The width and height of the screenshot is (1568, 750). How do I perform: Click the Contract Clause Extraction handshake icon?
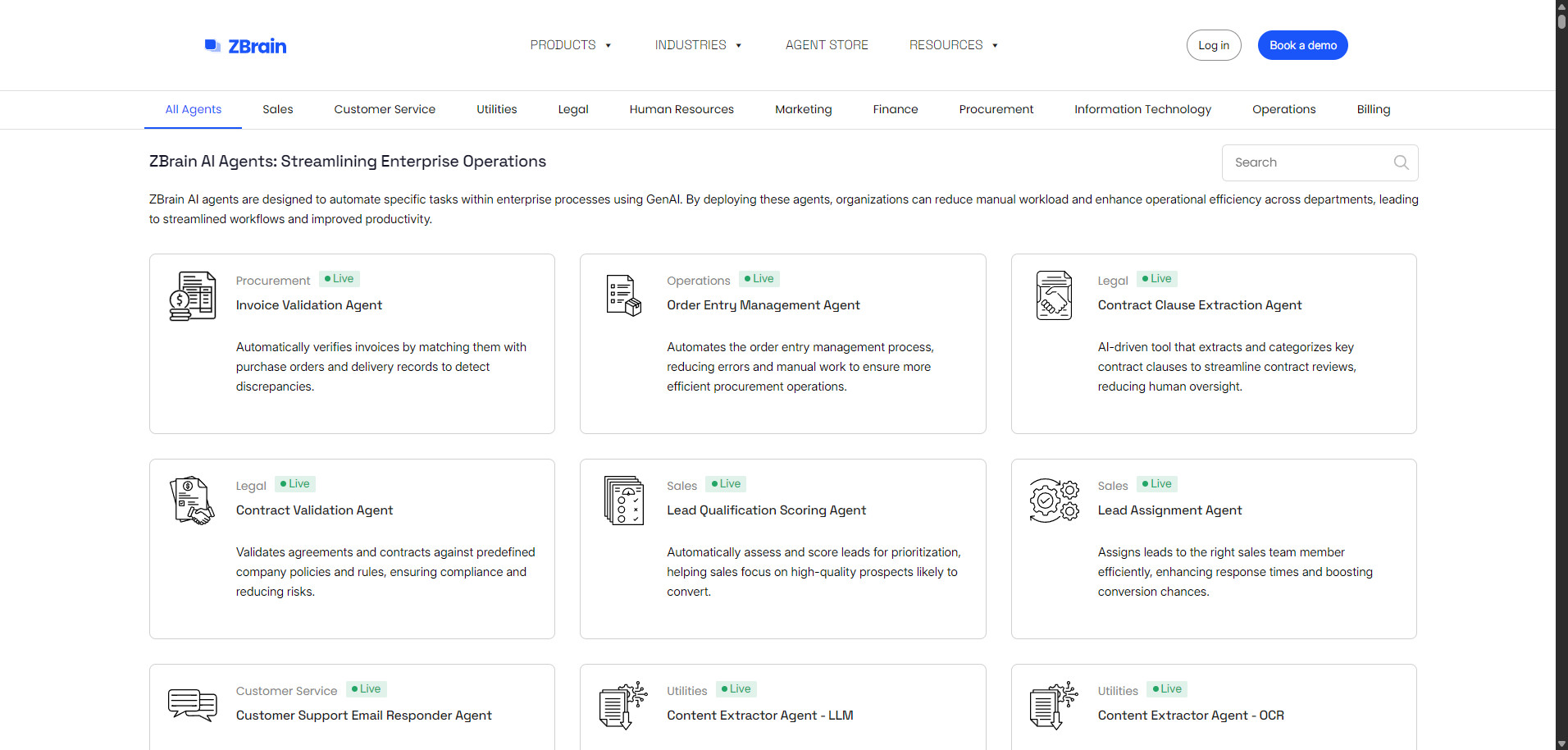[x=1054, y=296]
